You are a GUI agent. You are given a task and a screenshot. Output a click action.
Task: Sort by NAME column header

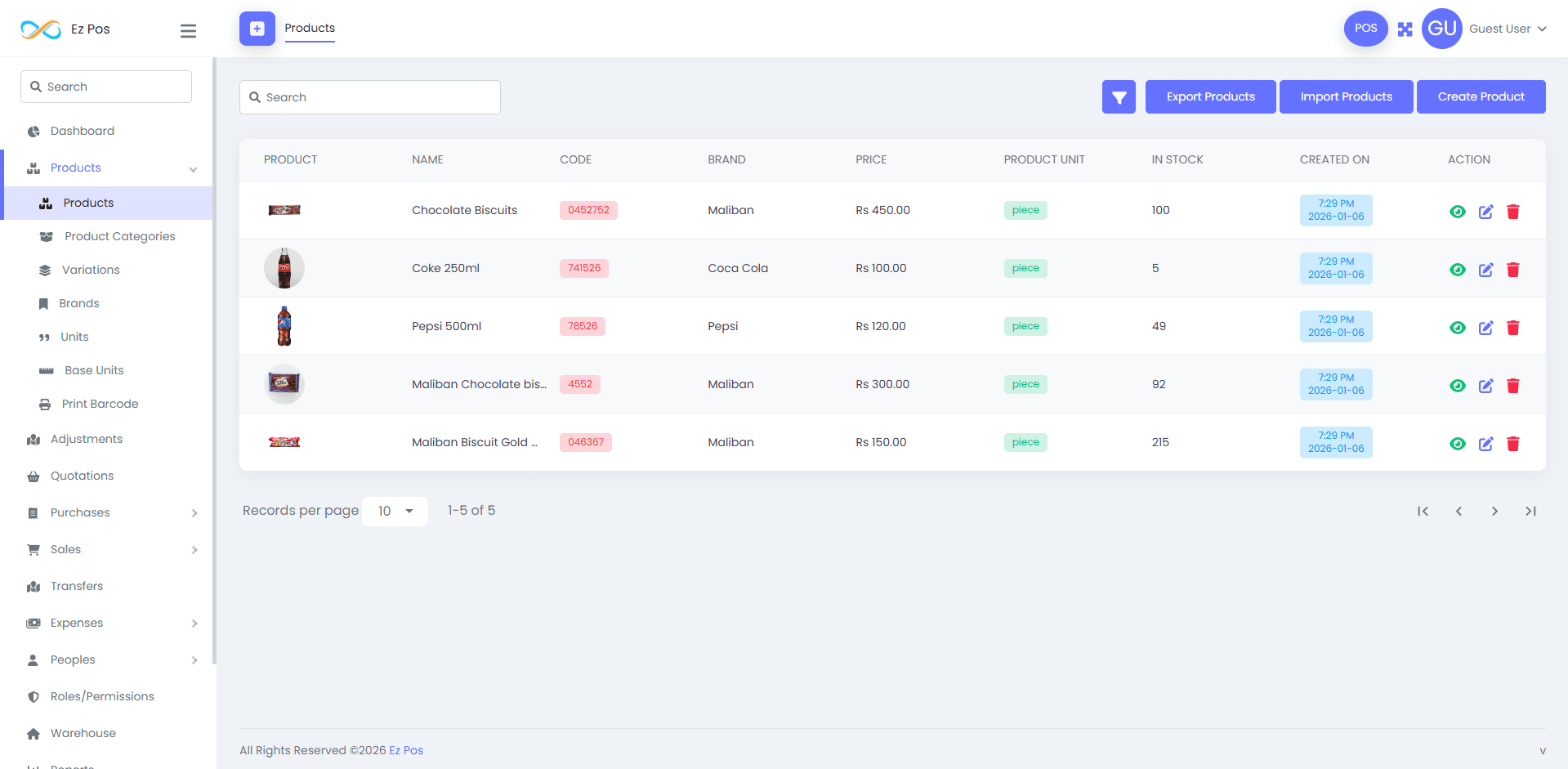pos(427,159)
